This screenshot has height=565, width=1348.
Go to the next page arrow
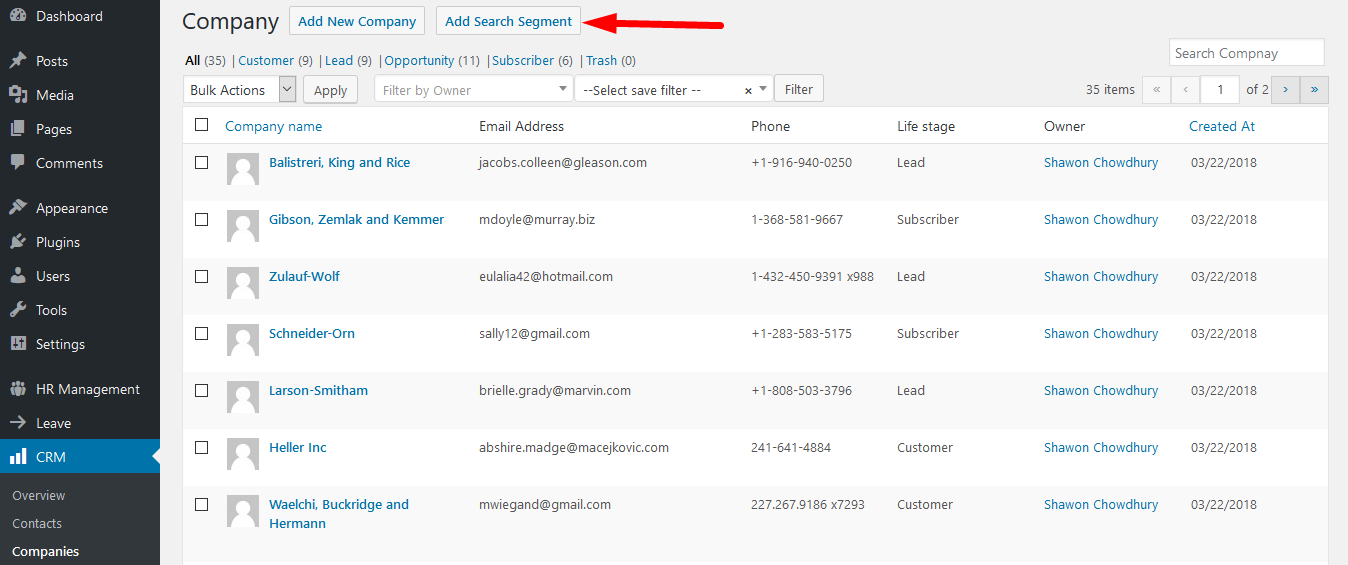click(1285, 90)
